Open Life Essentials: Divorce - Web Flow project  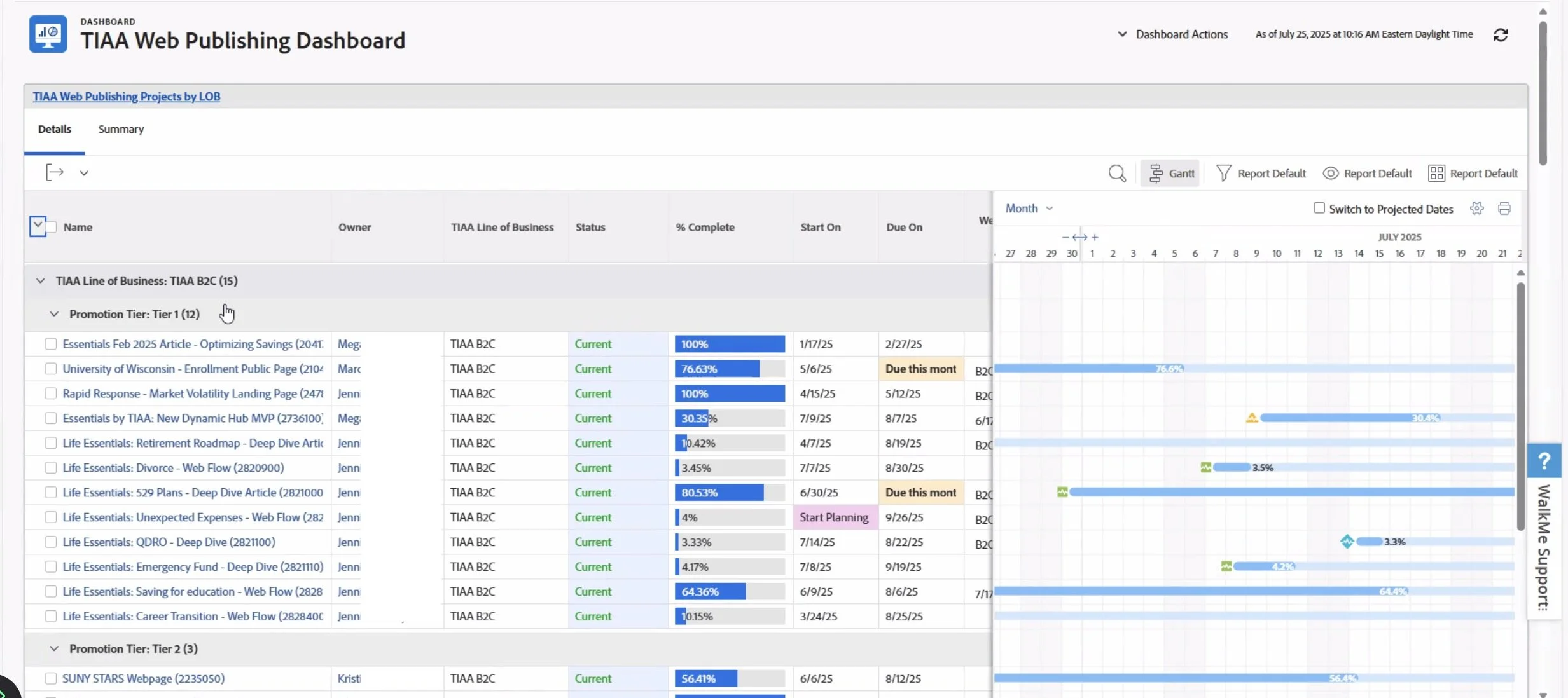click(x=173, y=468)
